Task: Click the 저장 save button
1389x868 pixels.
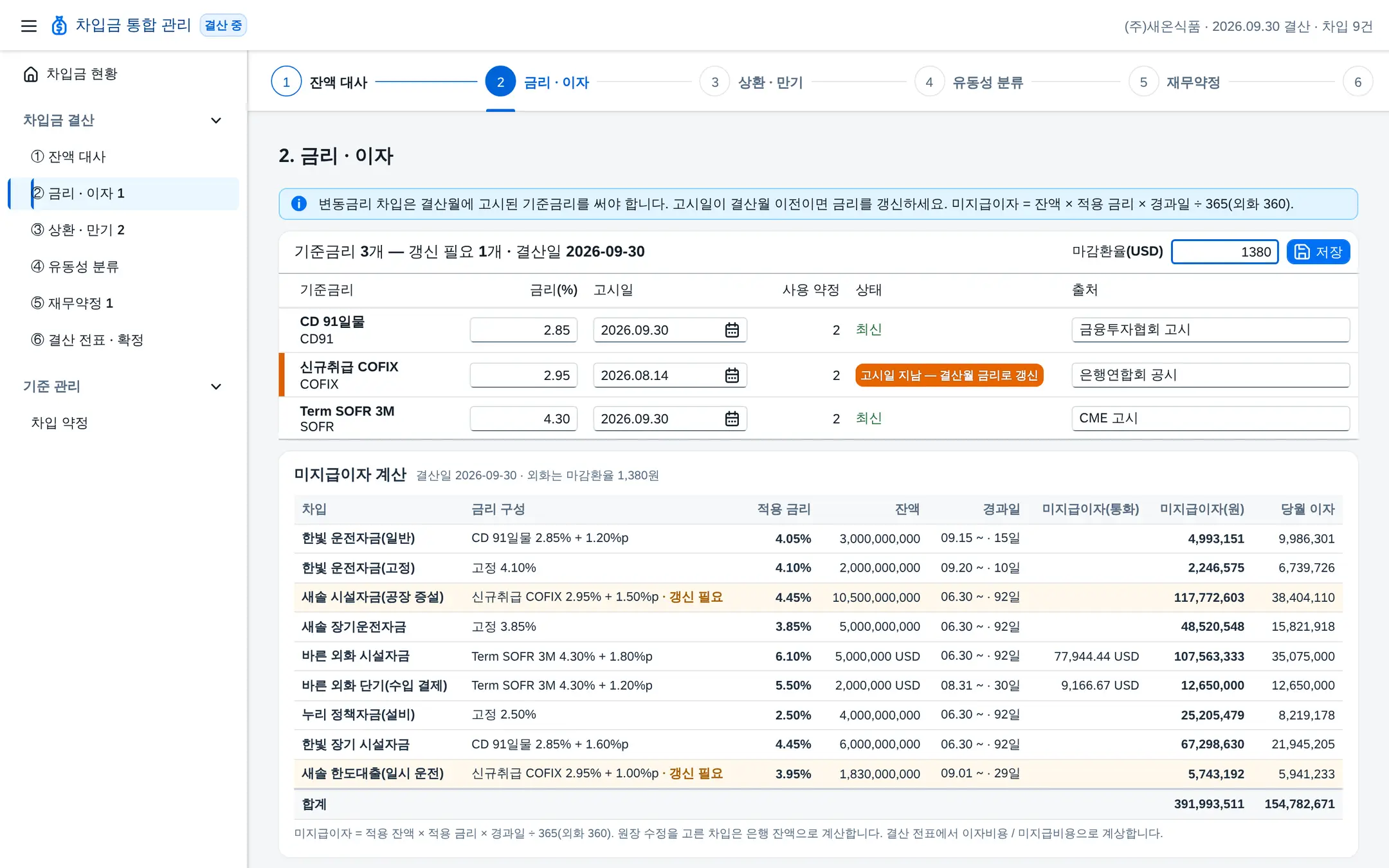Action: coord(1318,252)
